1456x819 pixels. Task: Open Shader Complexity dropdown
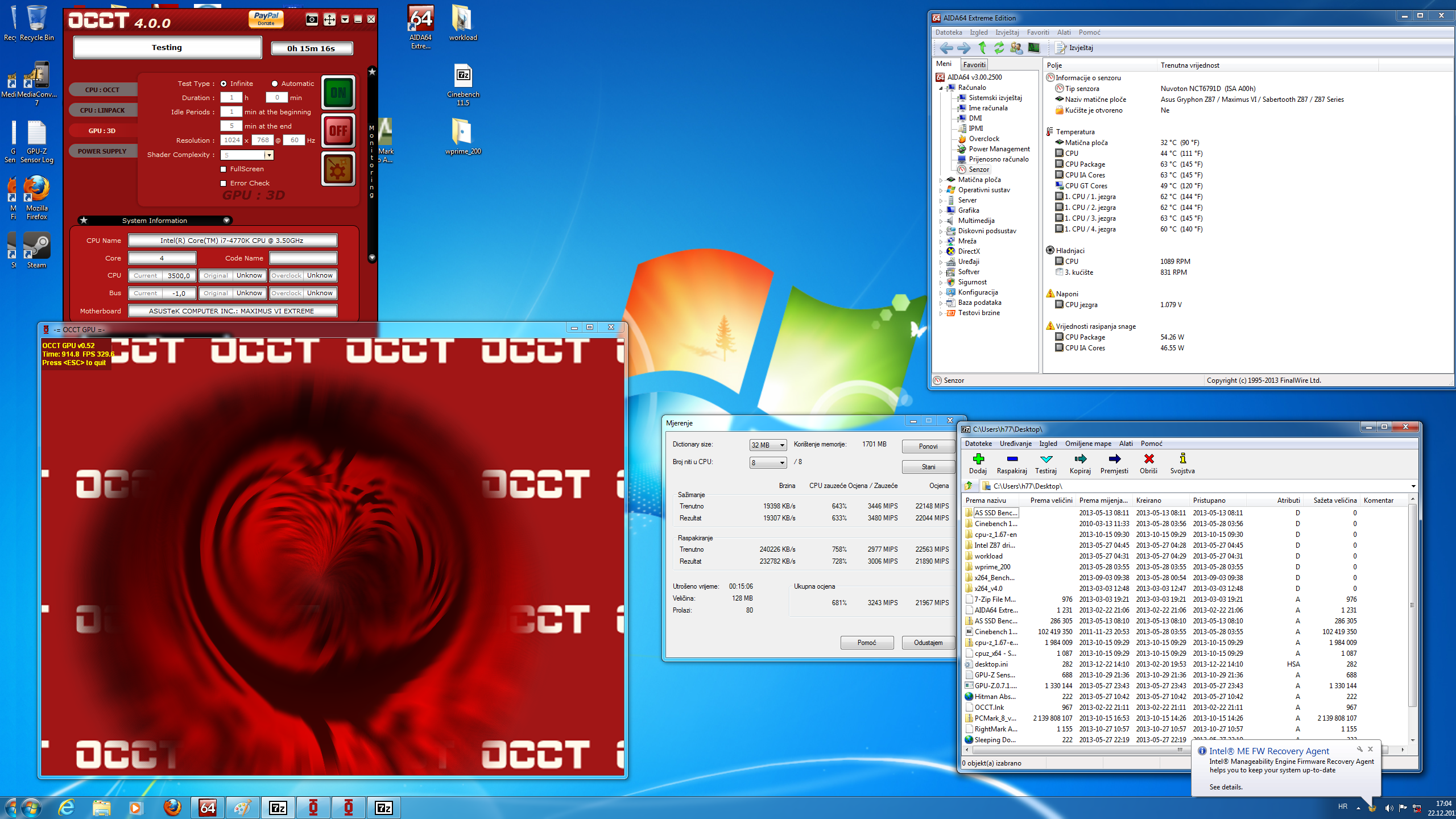click(x=269, y=155)
